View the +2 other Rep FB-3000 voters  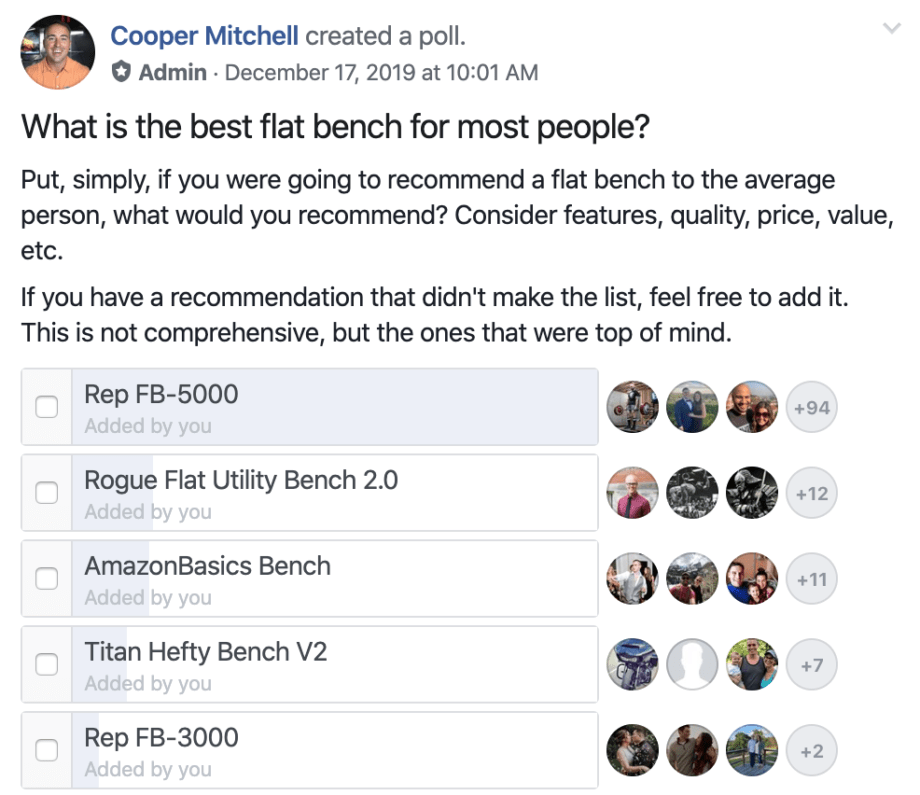(x=811, y=750)
